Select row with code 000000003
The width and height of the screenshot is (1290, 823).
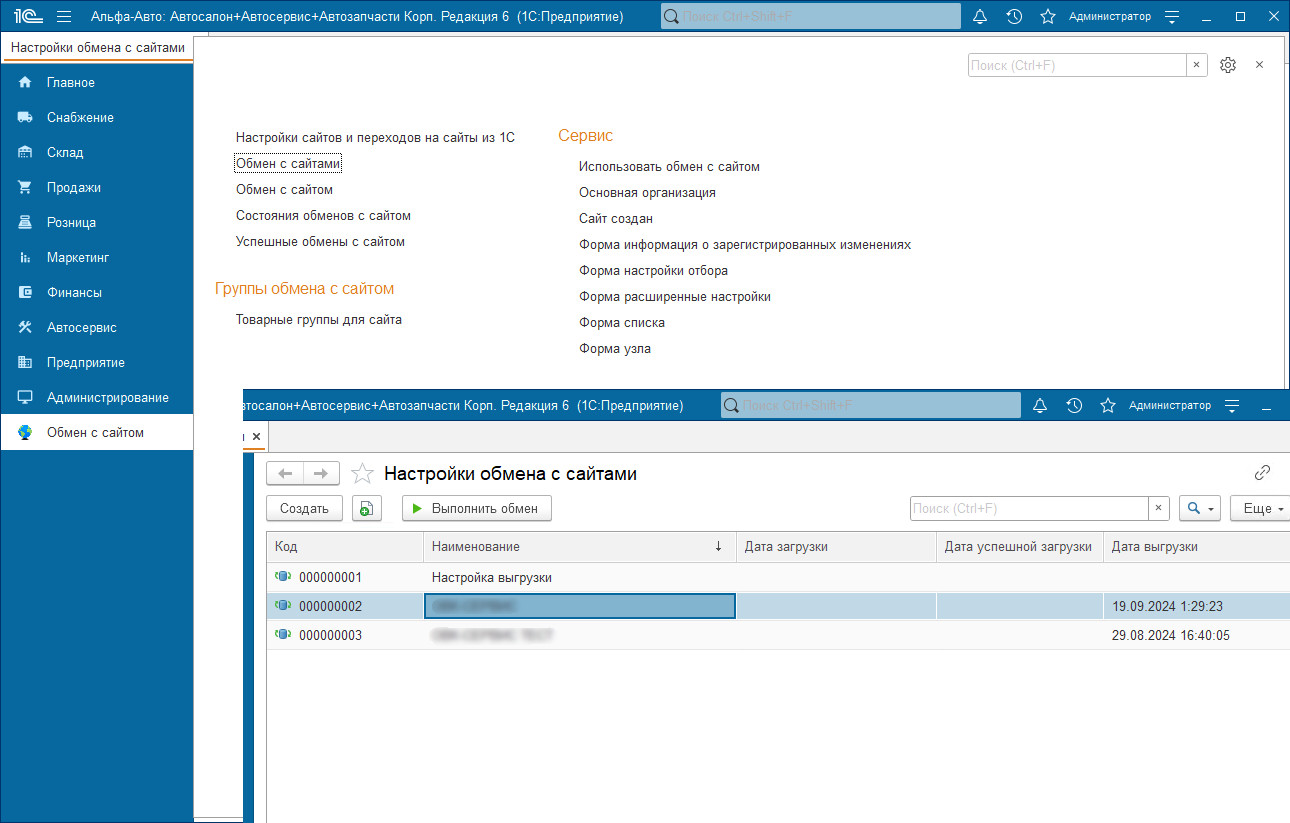(x=778, y=635)
